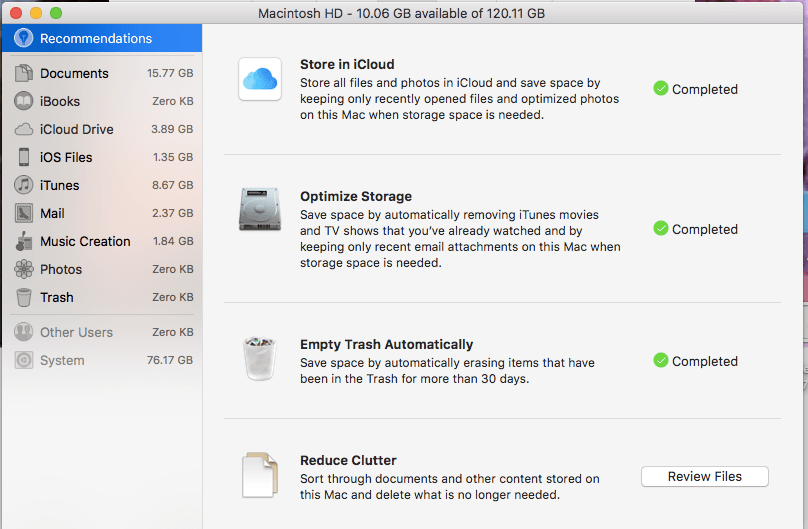Click the green checkmark for Optimize Storage
The height and width of the screenshot is (529, 808).
click(x=661, y=228)
